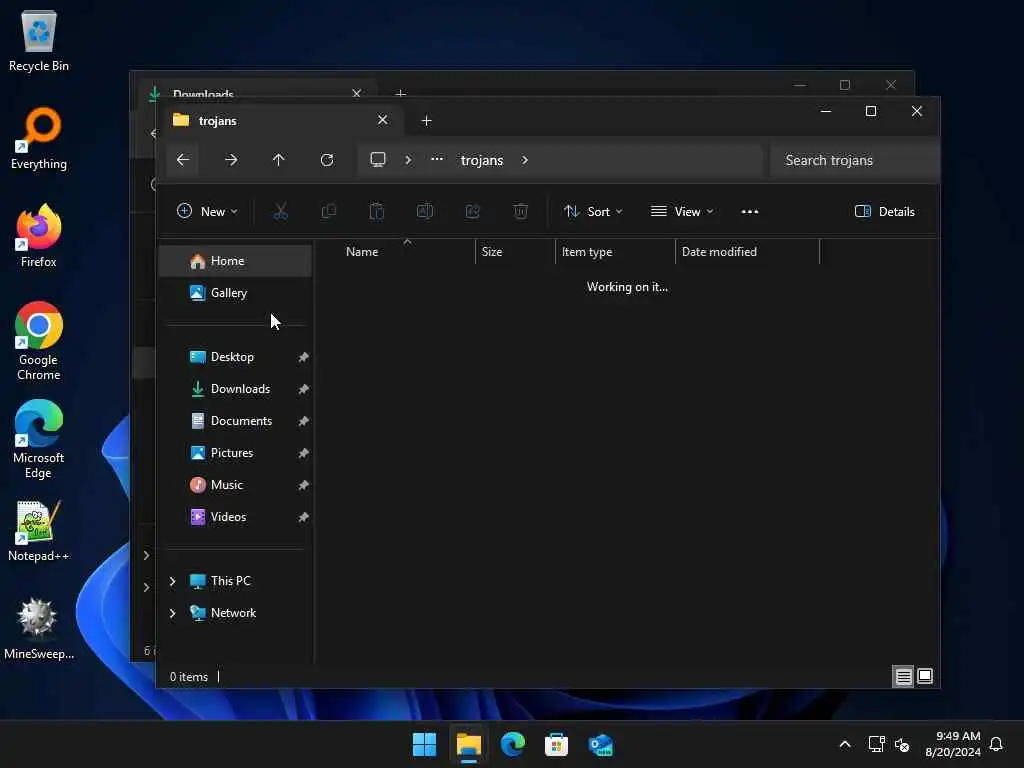Open the Recycle Bin desktop icon

pos(39,40)
